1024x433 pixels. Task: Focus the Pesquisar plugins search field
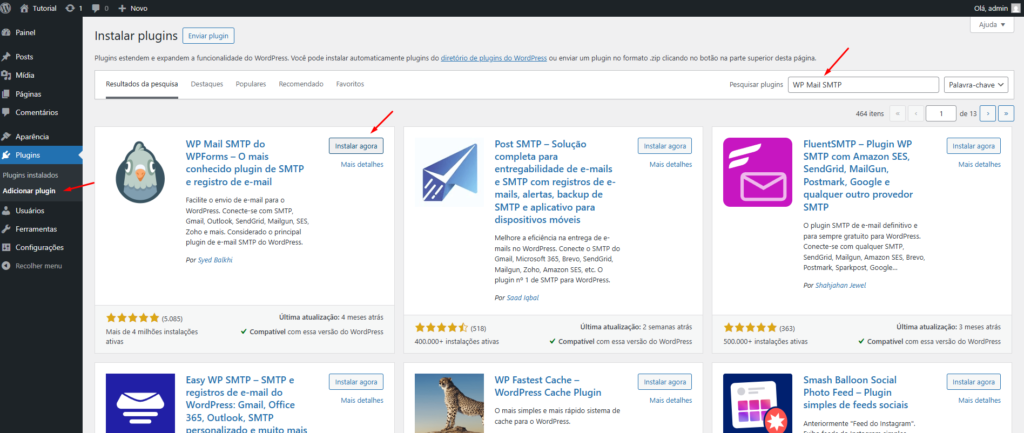pyautogui.click(x=863, y=85)
